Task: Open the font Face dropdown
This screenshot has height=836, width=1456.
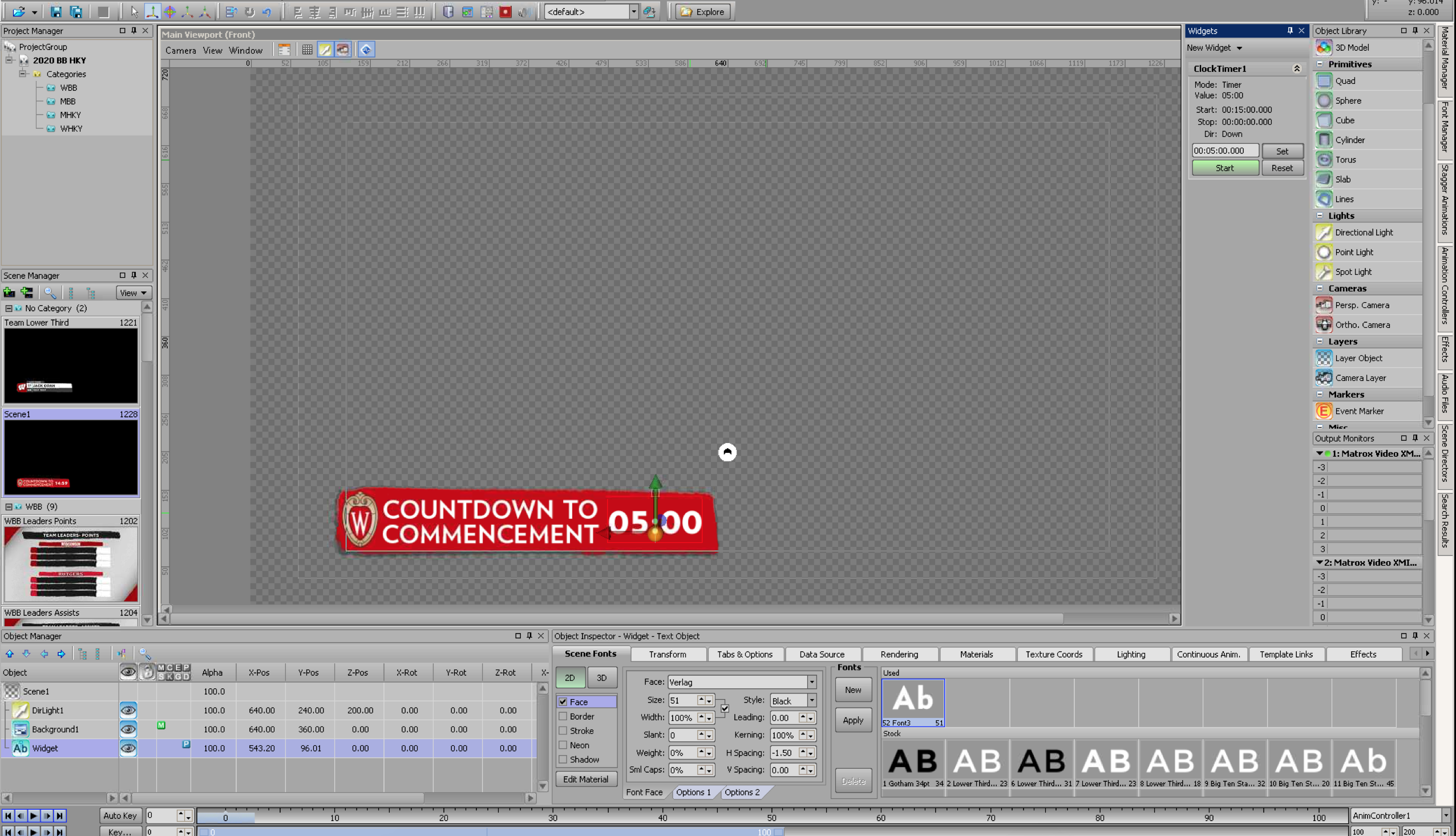Action: 811,682
